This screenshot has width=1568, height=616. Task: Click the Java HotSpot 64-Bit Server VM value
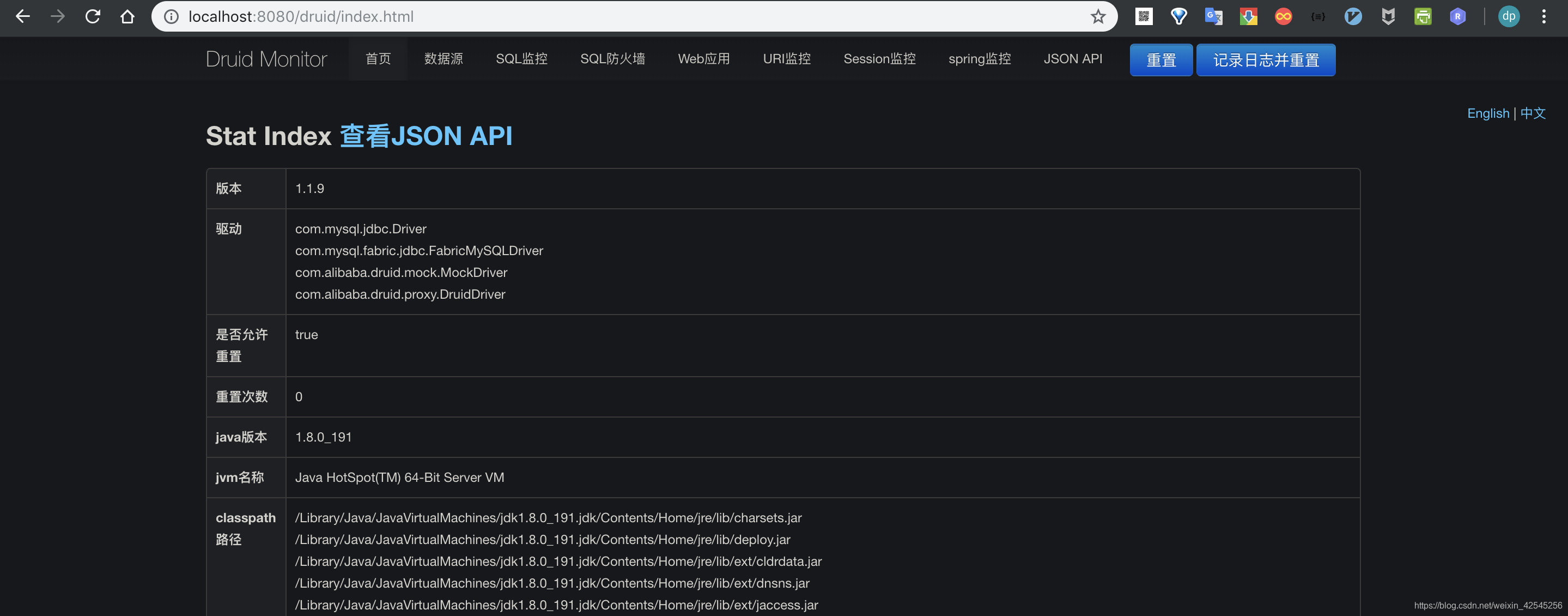(x=399, y=477)
